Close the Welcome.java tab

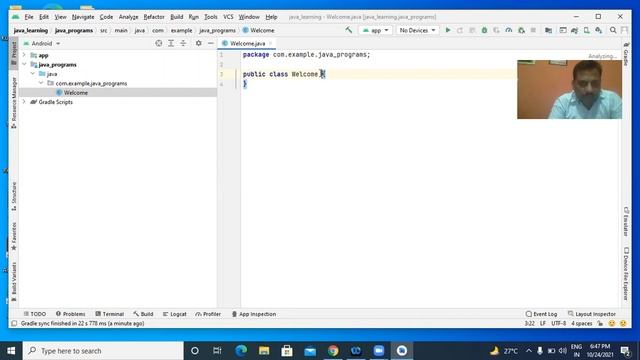[270, 43]
